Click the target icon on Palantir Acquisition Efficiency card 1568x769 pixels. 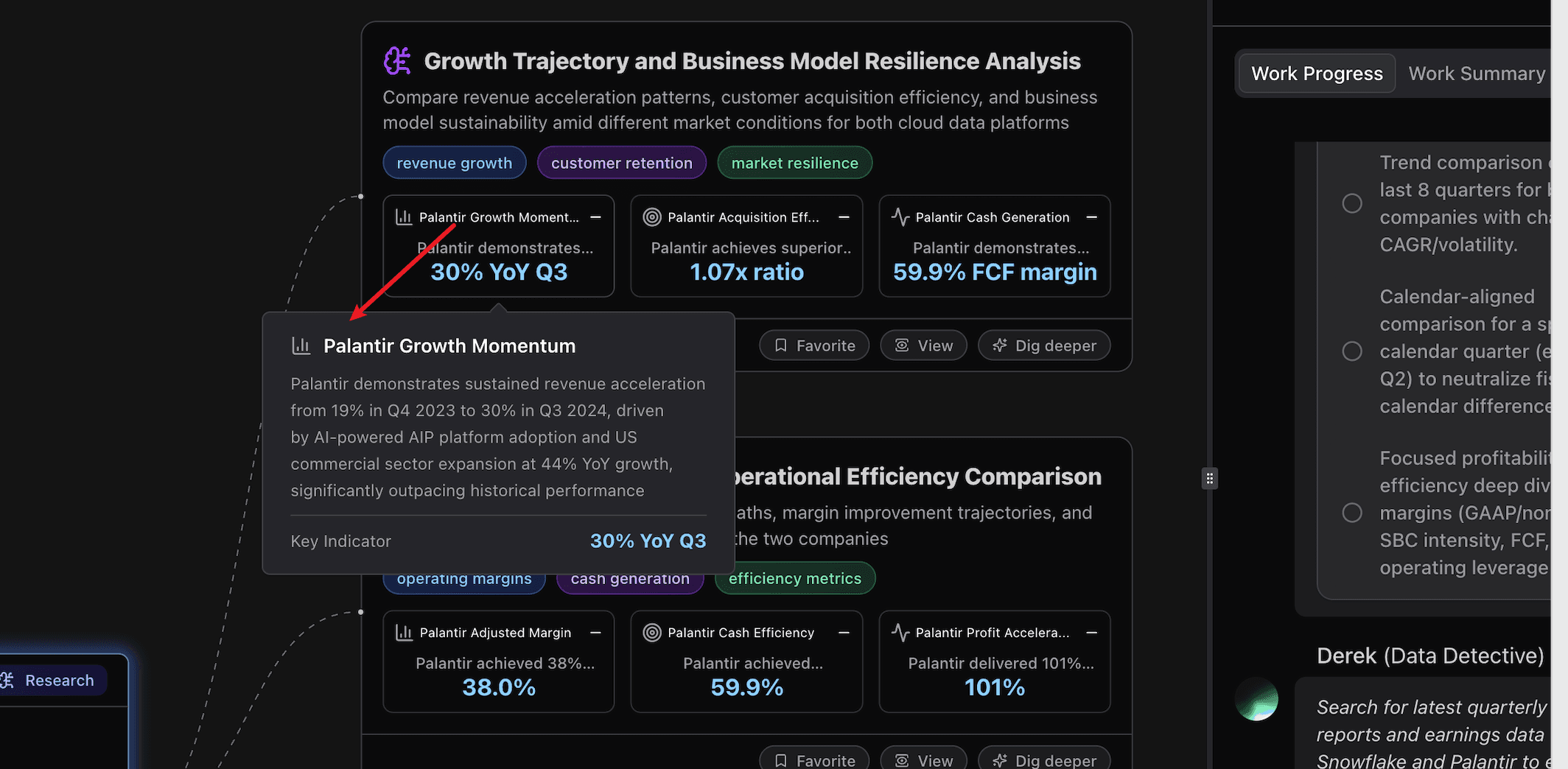(x=651, y=217)
